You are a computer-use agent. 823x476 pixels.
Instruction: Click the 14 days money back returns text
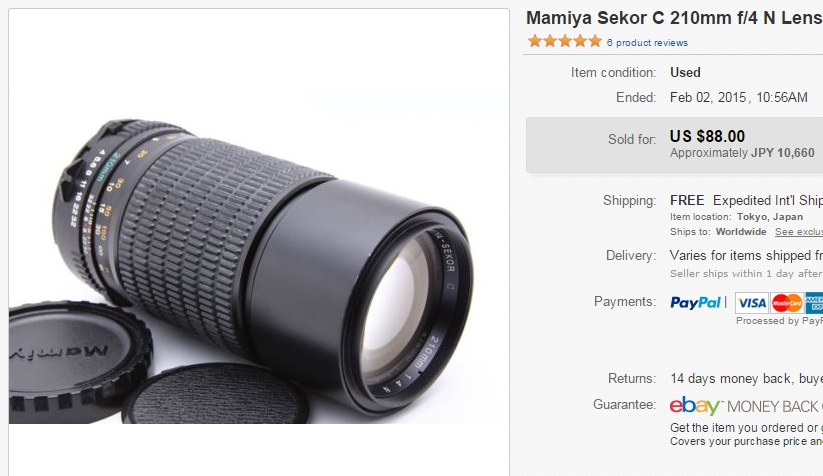click(746, 378)
